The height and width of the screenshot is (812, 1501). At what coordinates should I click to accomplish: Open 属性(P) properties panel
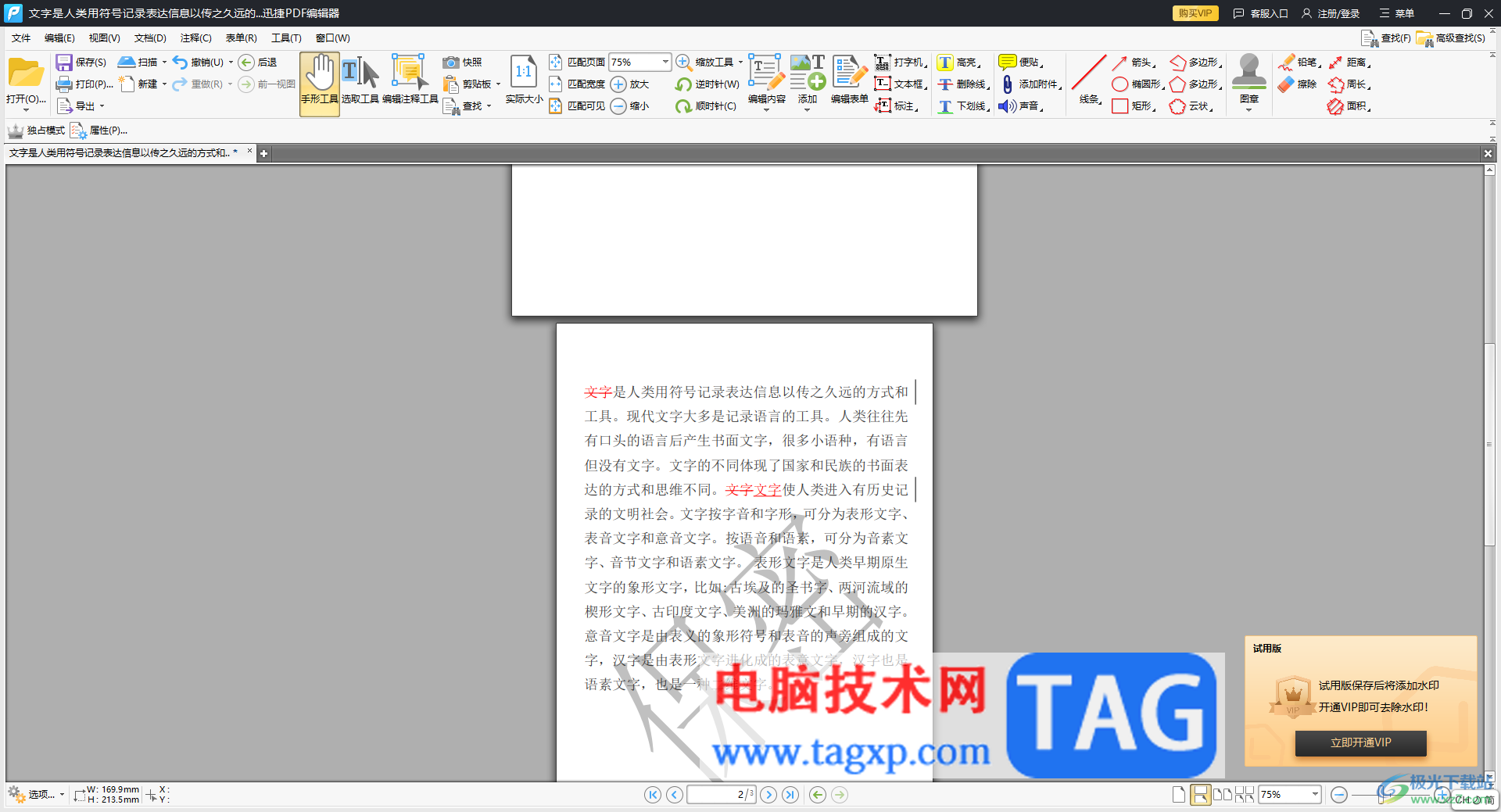[x=99, y=131]
